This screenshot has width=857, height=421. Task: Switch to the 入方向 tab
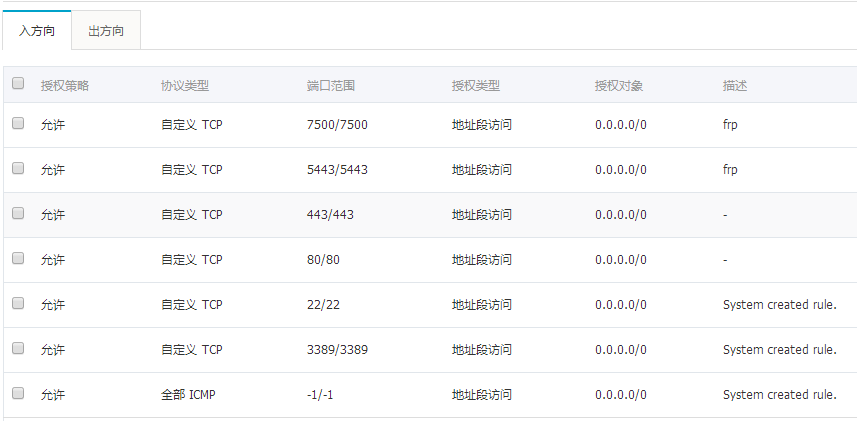pos(37,31)
